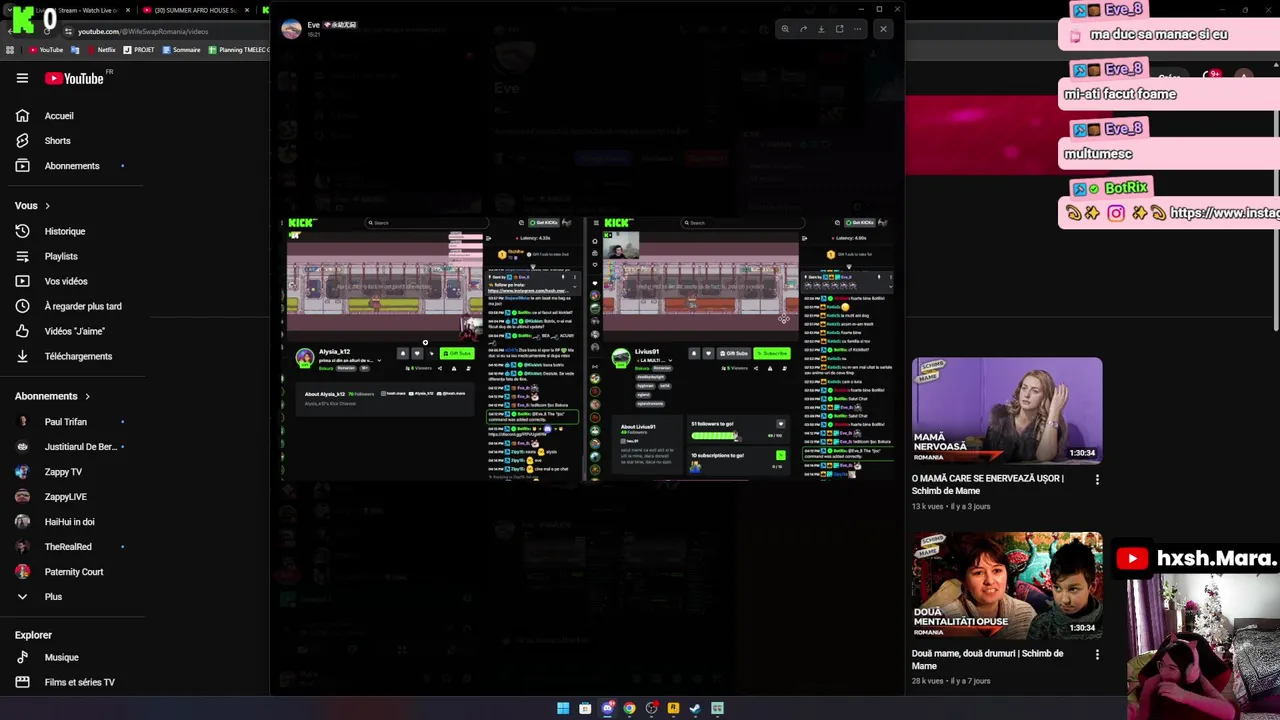Open Două Mentalități Opuse video thumbnail
The height and width of the screenshot is (720, 1280).
click(1007, 585)
